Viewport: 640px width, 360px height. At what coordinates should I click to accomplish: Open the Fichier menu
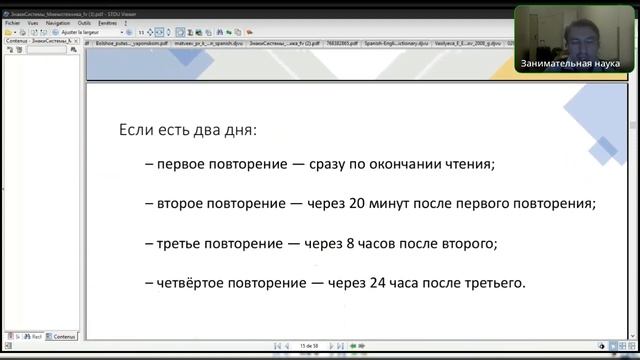click(x=12, y=23)
